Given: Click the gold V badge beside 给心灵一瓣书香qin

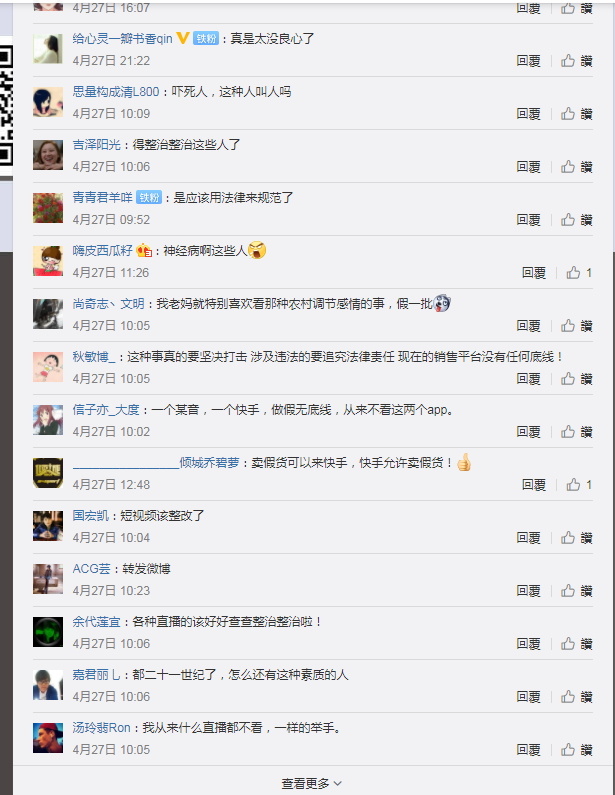Looking at the screenshot, I should click(183, 38).
